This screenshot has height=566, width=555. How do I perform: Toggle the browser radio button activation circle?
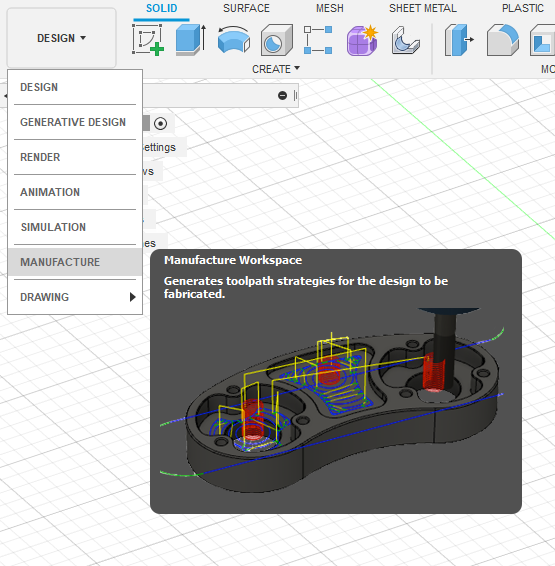click(x=160, y=124)
